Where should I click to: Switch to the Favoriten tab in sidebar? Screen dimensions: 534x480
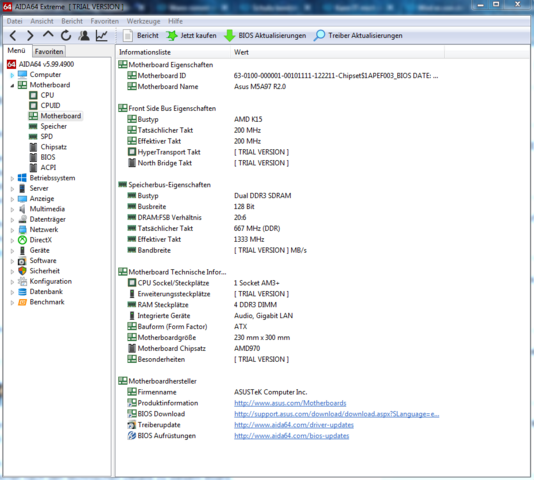[49, 51]
